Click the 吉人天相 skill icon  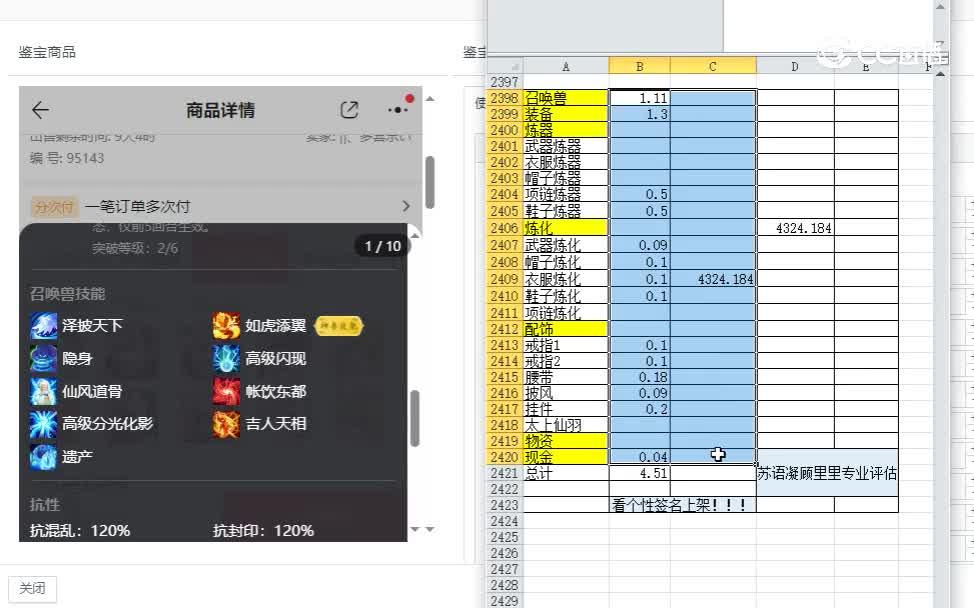226,424
